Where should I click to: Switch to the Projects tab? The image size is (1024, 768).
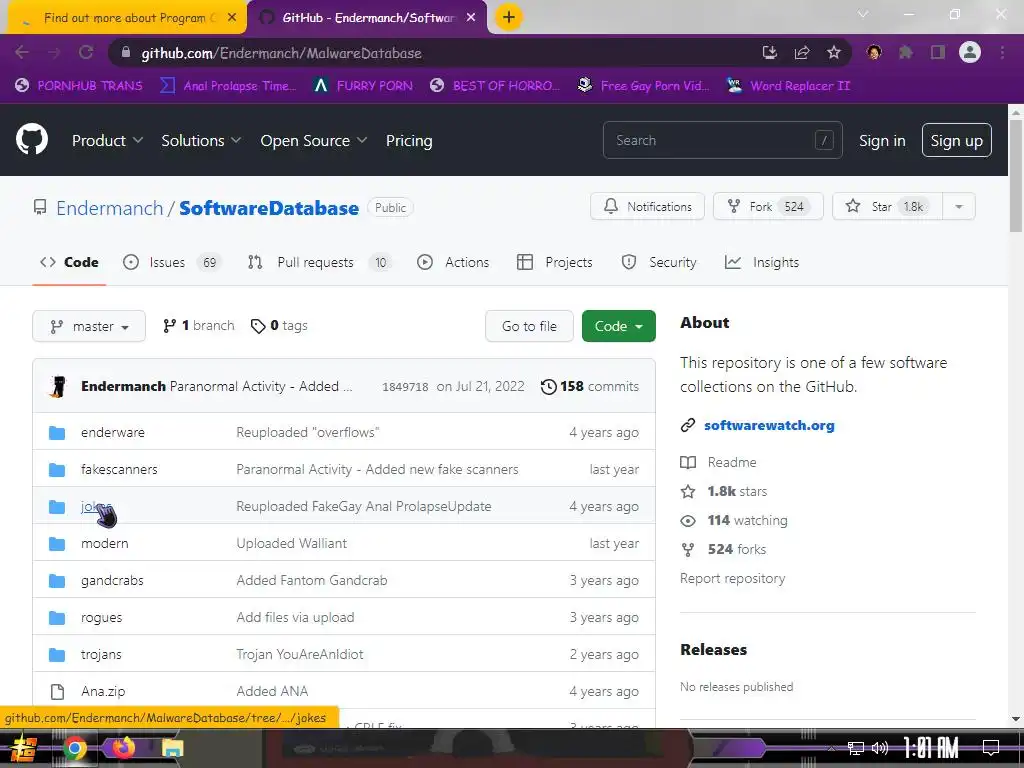pyautogui.click(x=554, y=262)
